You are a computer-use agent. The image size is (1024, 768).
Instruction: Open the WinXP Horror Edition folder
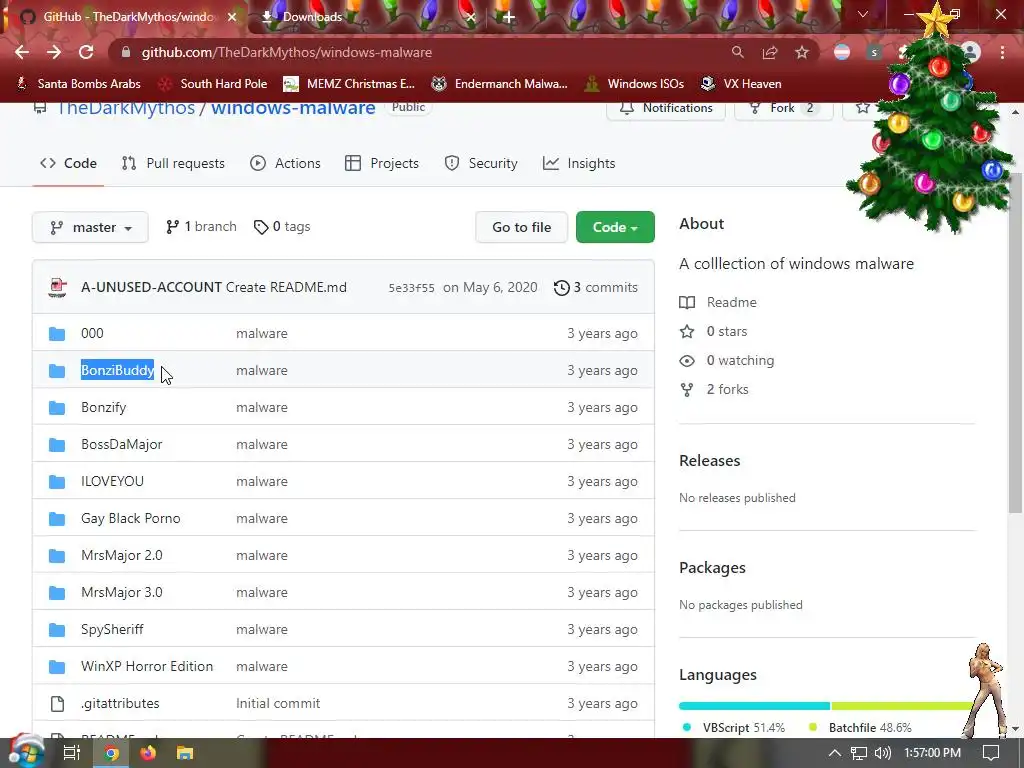pyautogui.click(x=147, y=666)
